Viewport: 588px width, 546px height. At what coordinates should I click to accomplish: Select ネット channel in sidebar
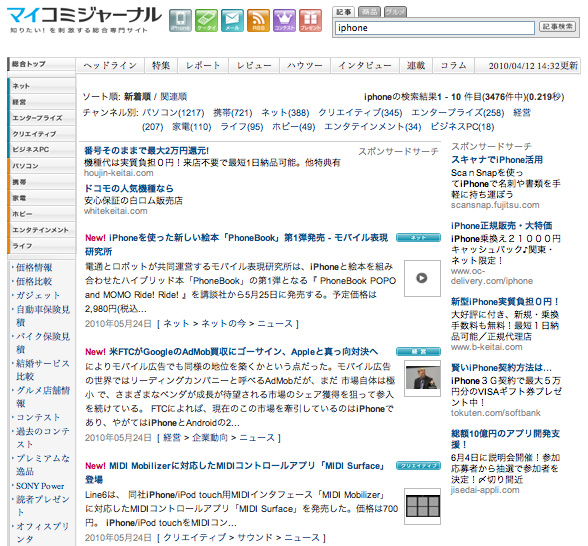[41, 86]
